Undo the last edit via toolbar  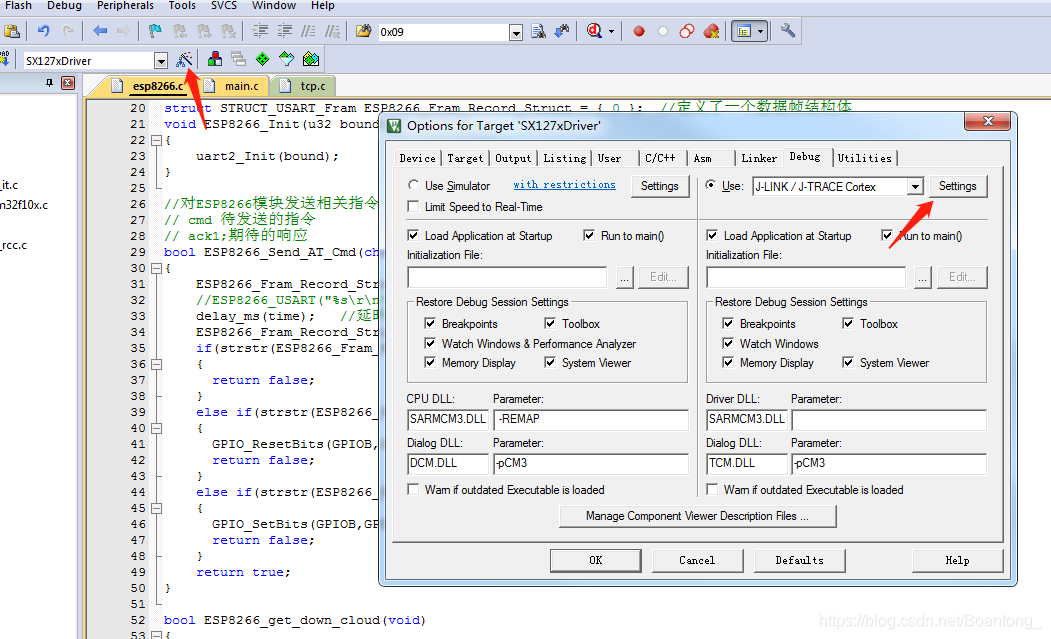click(44, 31)
